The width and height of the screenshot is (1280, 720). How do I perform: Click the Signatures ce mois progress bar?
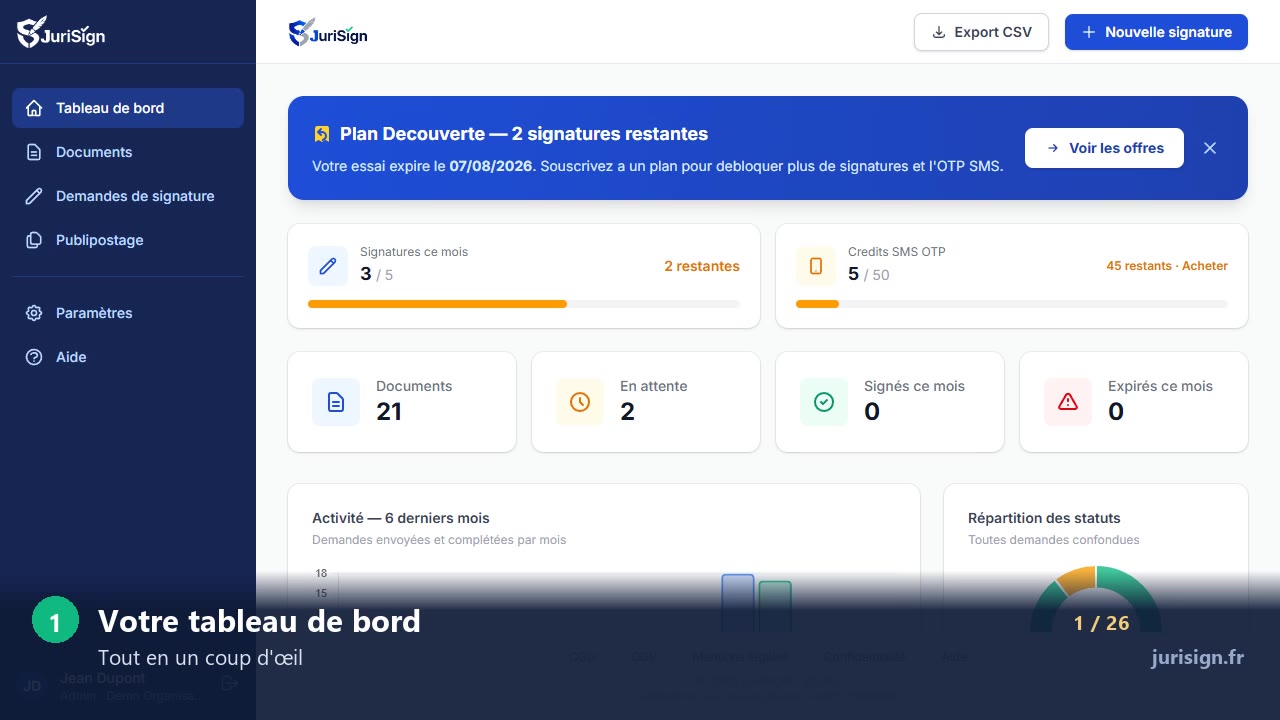[x=524, y=304]
